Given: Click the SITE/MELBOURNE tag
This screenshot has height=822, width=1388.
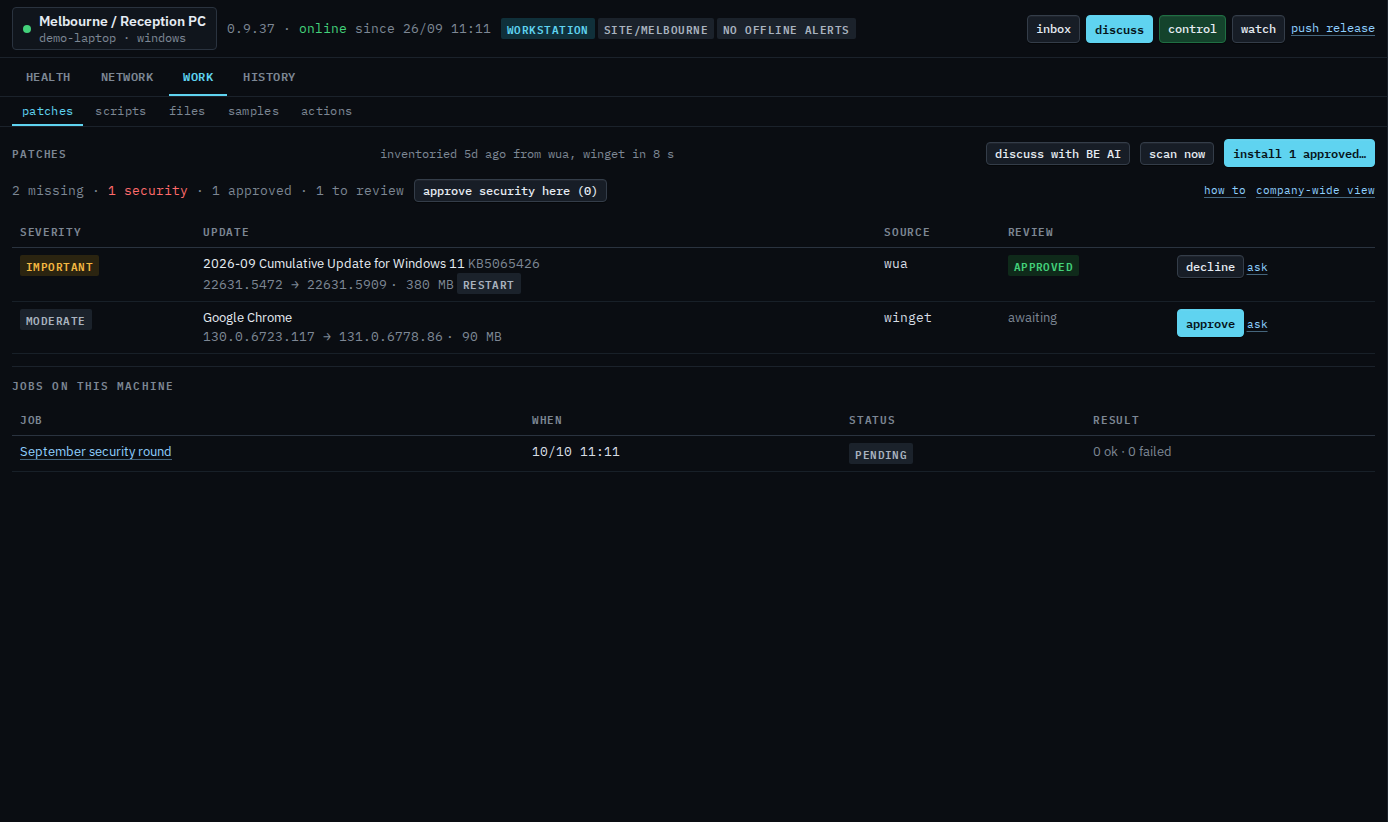Looking at the screenshot, I should pos(656,29).
